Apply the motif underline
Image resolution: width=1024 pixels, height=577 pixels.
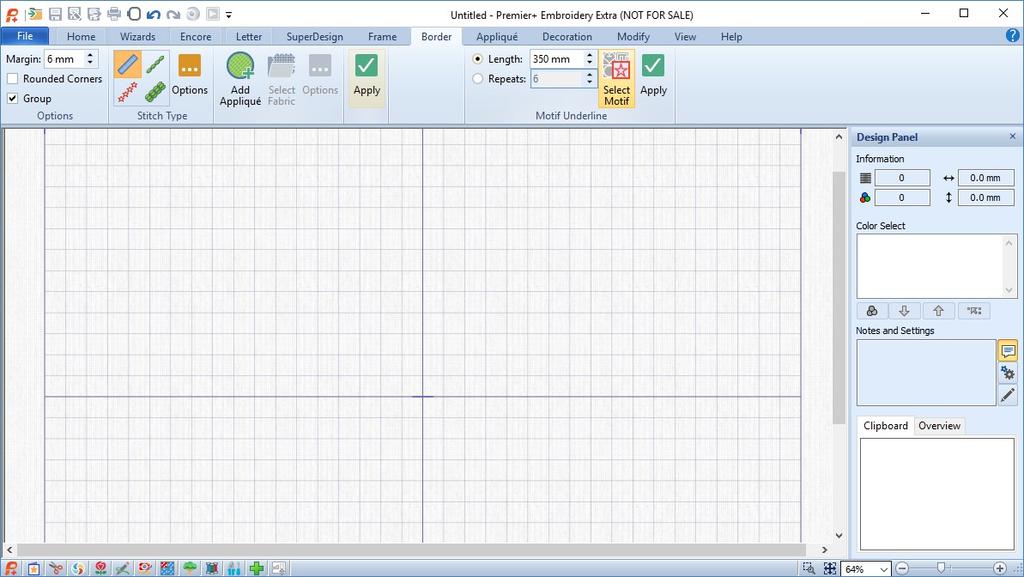[653, 75]
